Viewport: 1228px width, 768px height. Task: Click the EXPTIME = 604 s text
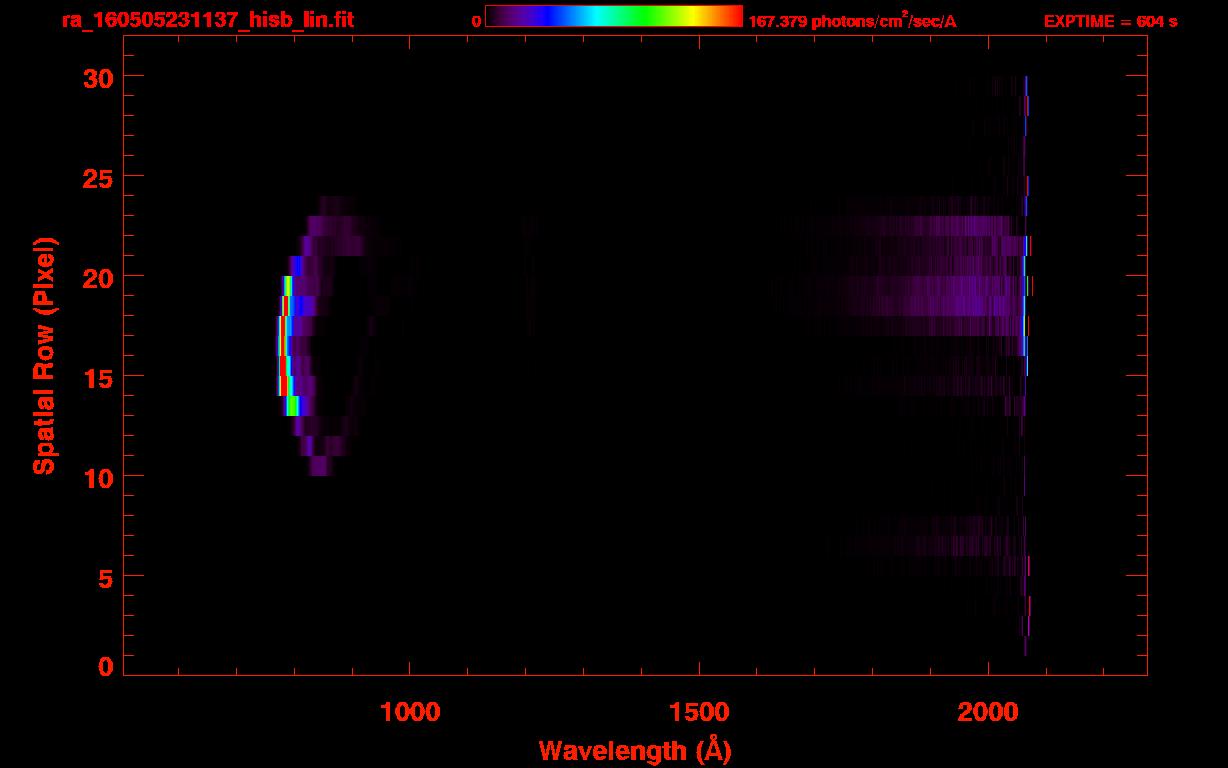[x=1110, y=21]
